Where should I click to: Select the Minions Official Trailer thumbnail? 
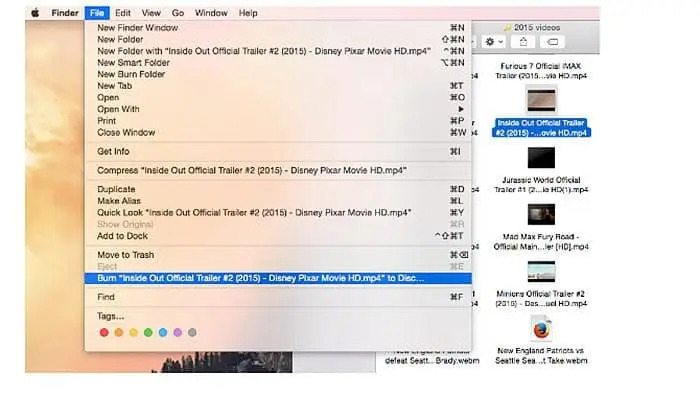[x=541, y=272]
